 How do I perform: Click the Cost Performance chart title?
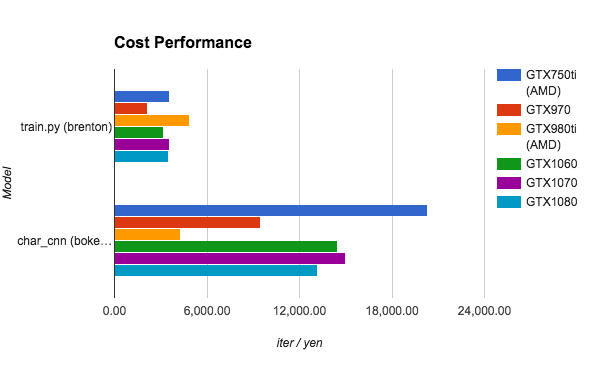pos(183,42)
